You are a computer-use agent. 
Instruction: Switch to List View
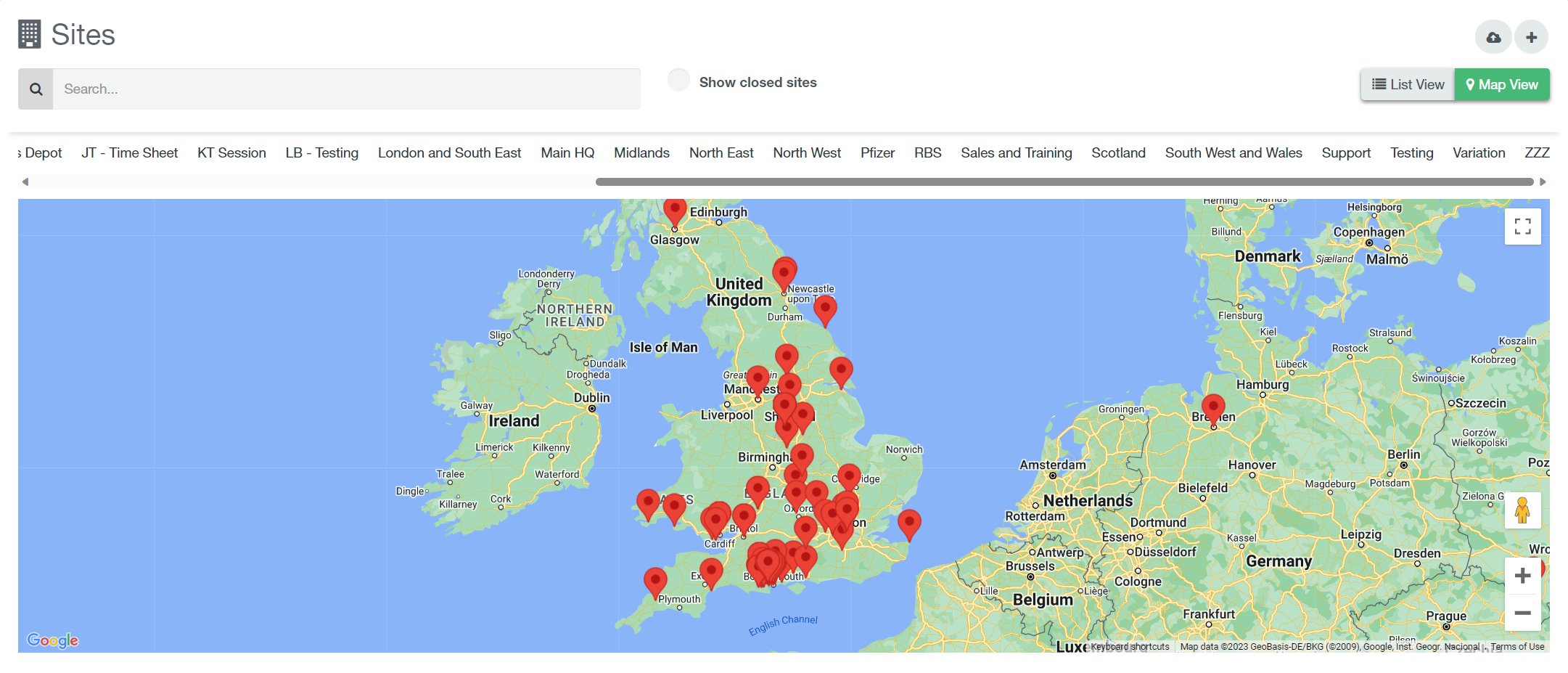1408,85
